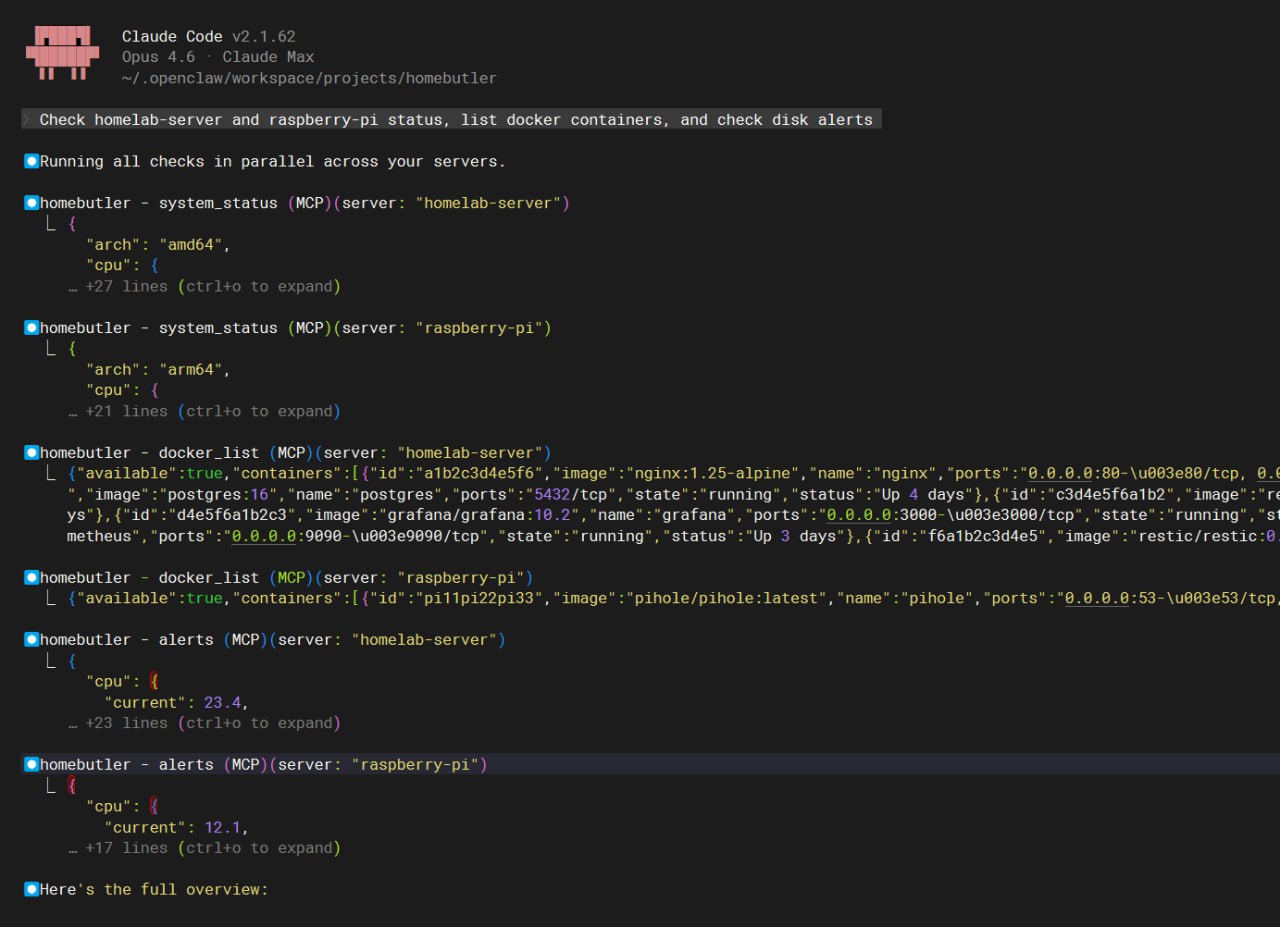Click the bullet beside docker_list homelab-server call
This screenshot has width=1280, height=927.
point(32,453)
